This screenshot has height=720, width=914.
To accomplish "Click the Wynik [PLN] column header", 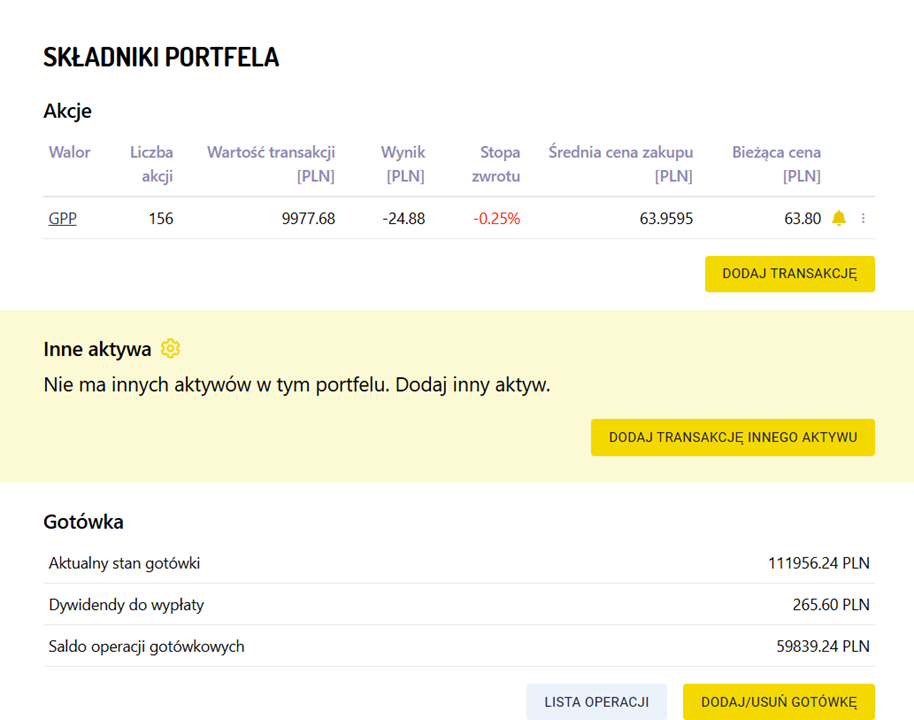I will tap(403, 164).
